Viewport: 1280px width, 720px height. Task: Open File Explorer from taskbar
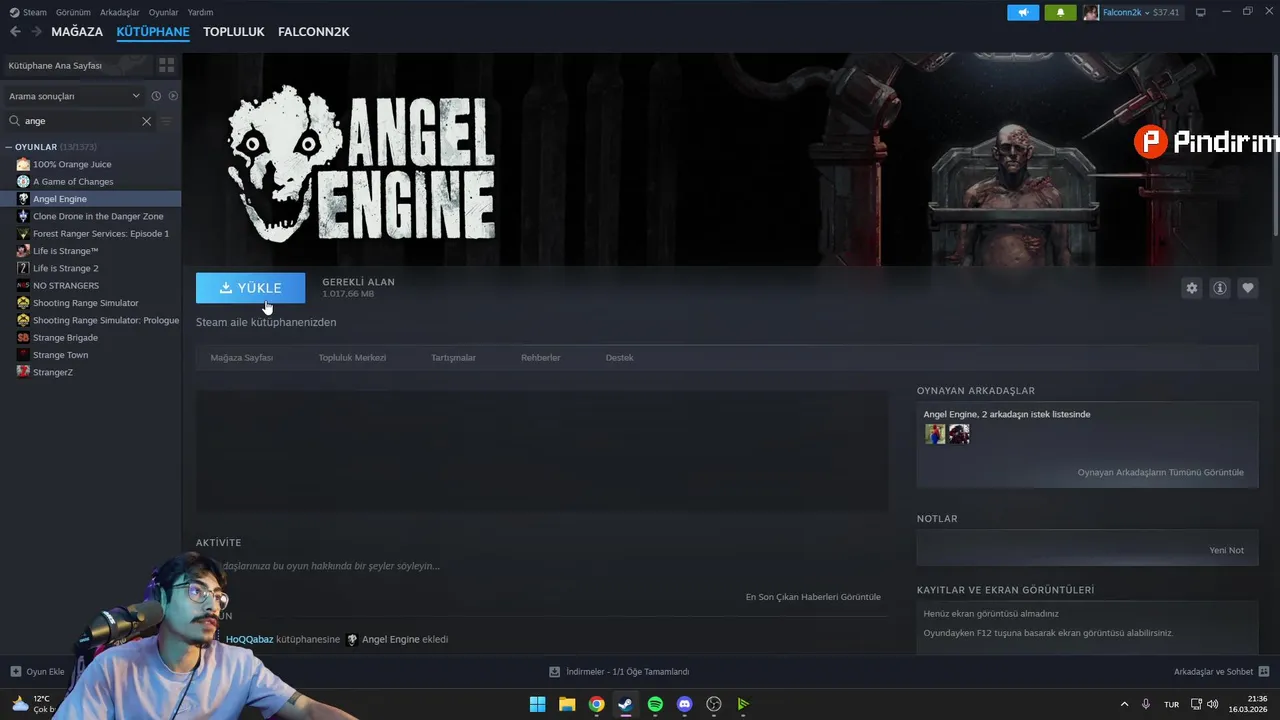coord(567,704)
